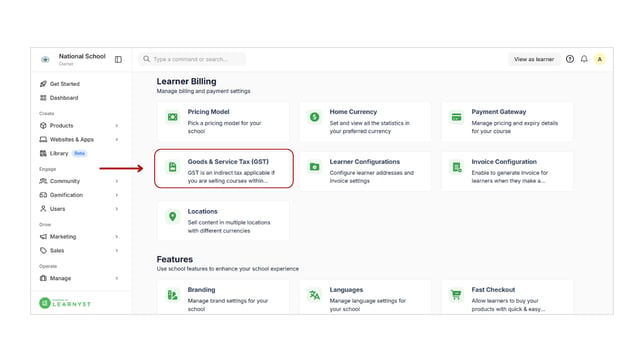Viewport: 644px width, 362px height.
Task: Click the Payment Gateway card icon
Action: tap(456, 117)
